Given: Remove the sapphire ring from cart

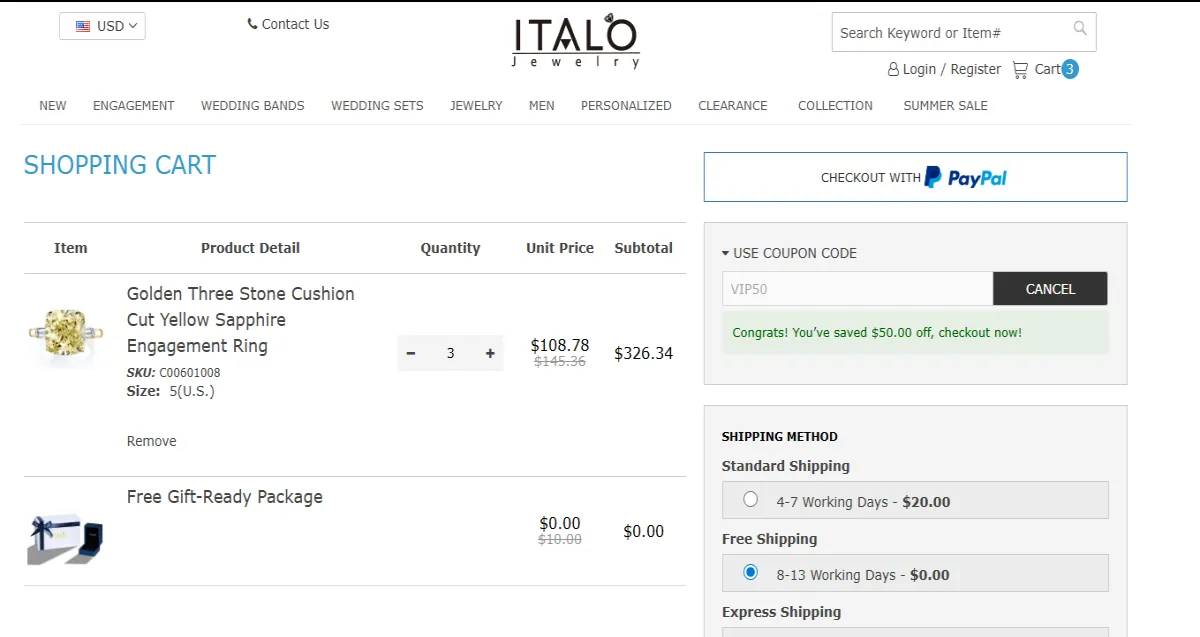Looking at the screenshot, I should 151,441.
